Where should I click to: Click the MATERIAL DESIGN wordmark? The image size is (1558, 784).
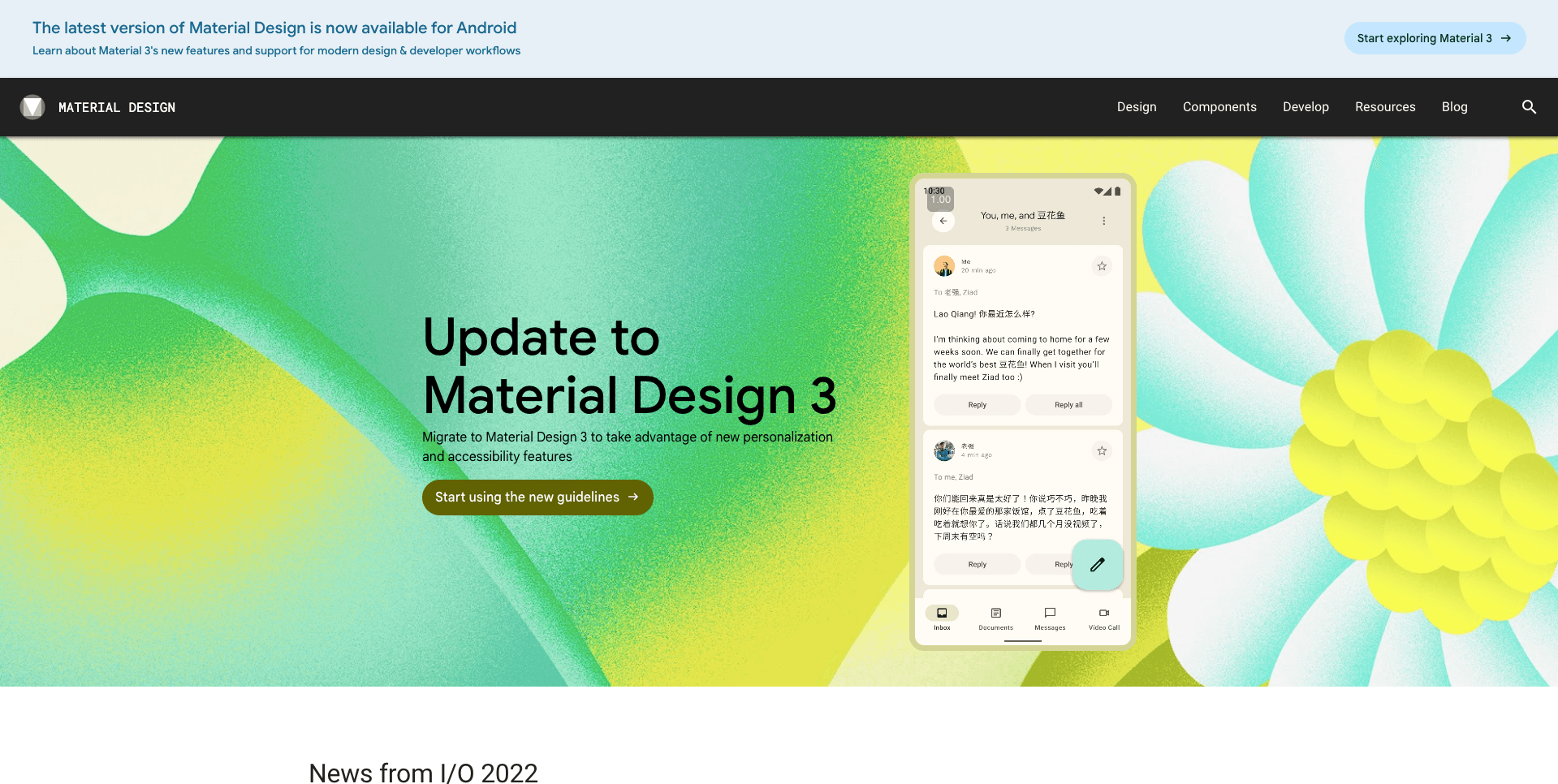[117, 107]
